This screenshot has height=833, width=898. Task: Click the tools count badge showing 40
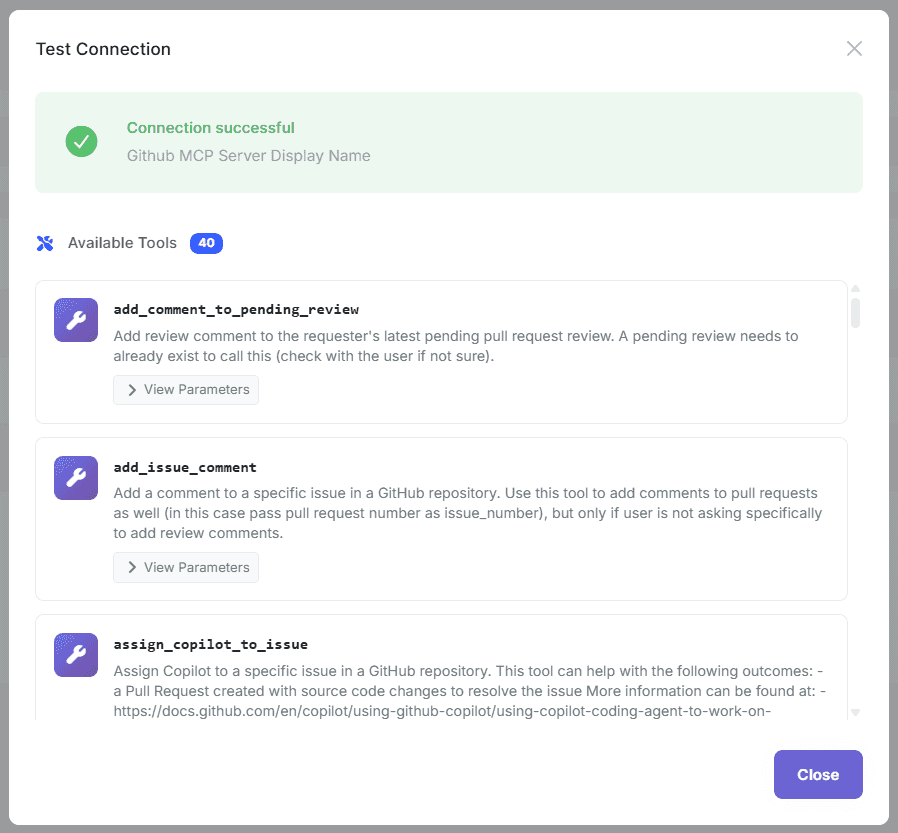coord(206,243)
